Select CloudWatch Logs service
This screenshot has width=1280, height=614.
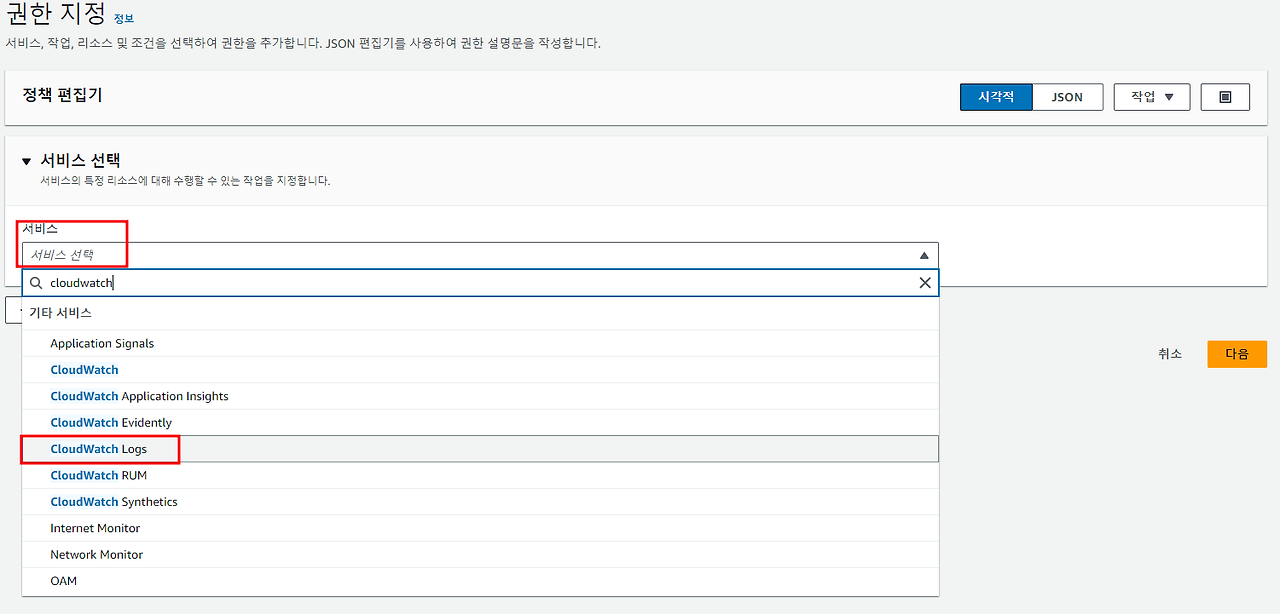(x=480, y=449)
